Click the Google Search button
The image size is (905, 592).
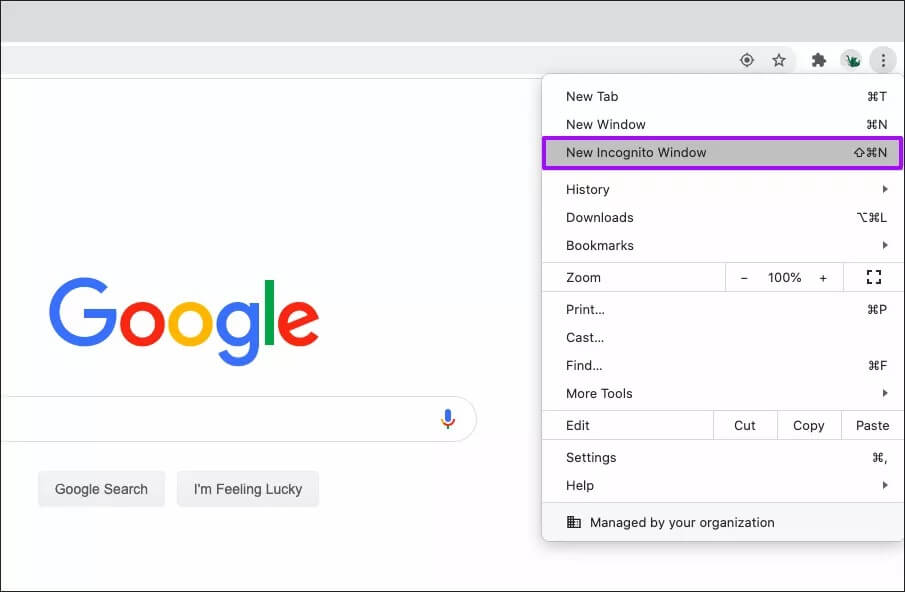pos(102,489)
